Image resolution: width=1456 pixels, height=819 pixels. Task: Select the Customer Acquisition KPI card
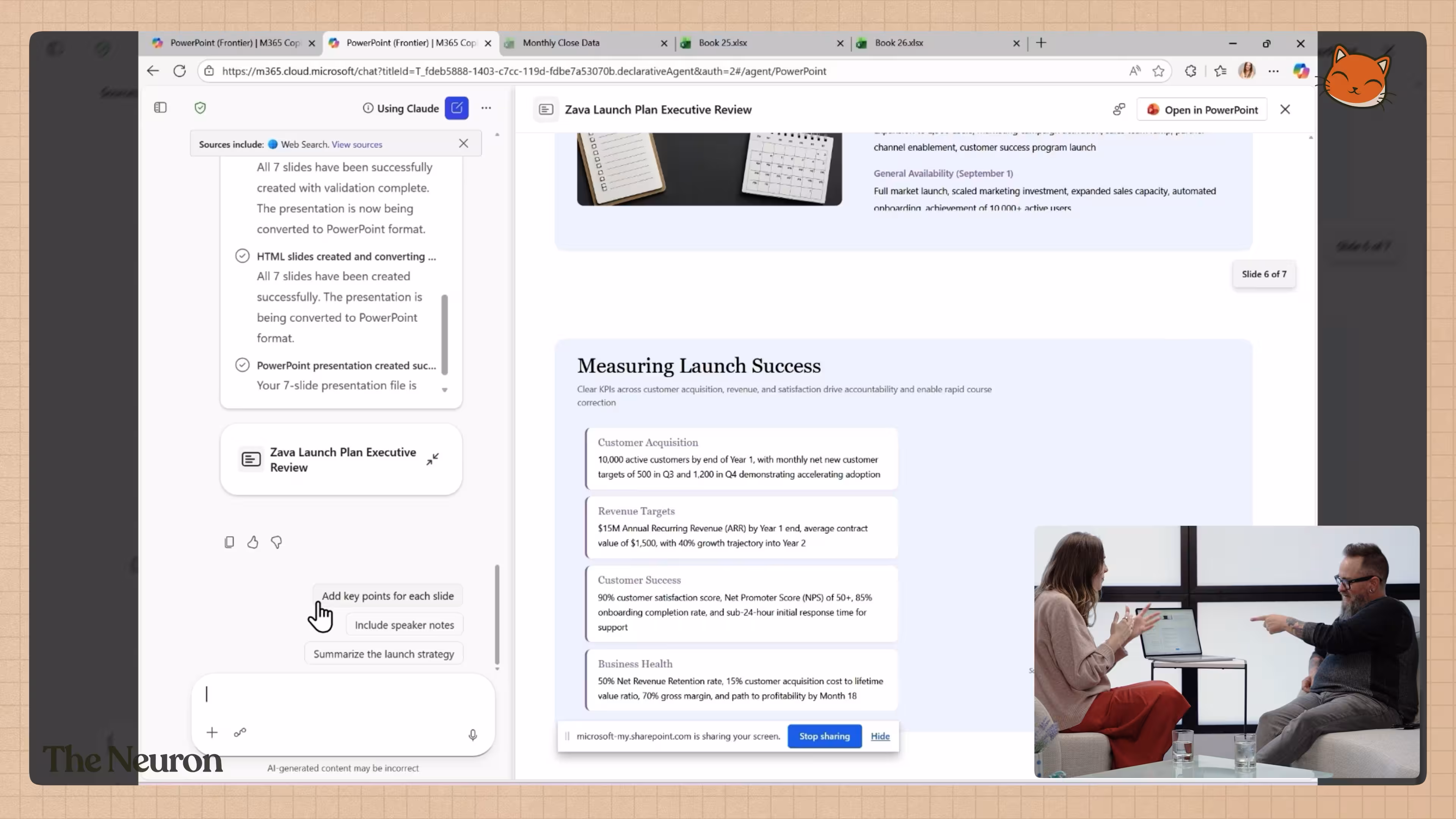741,458
